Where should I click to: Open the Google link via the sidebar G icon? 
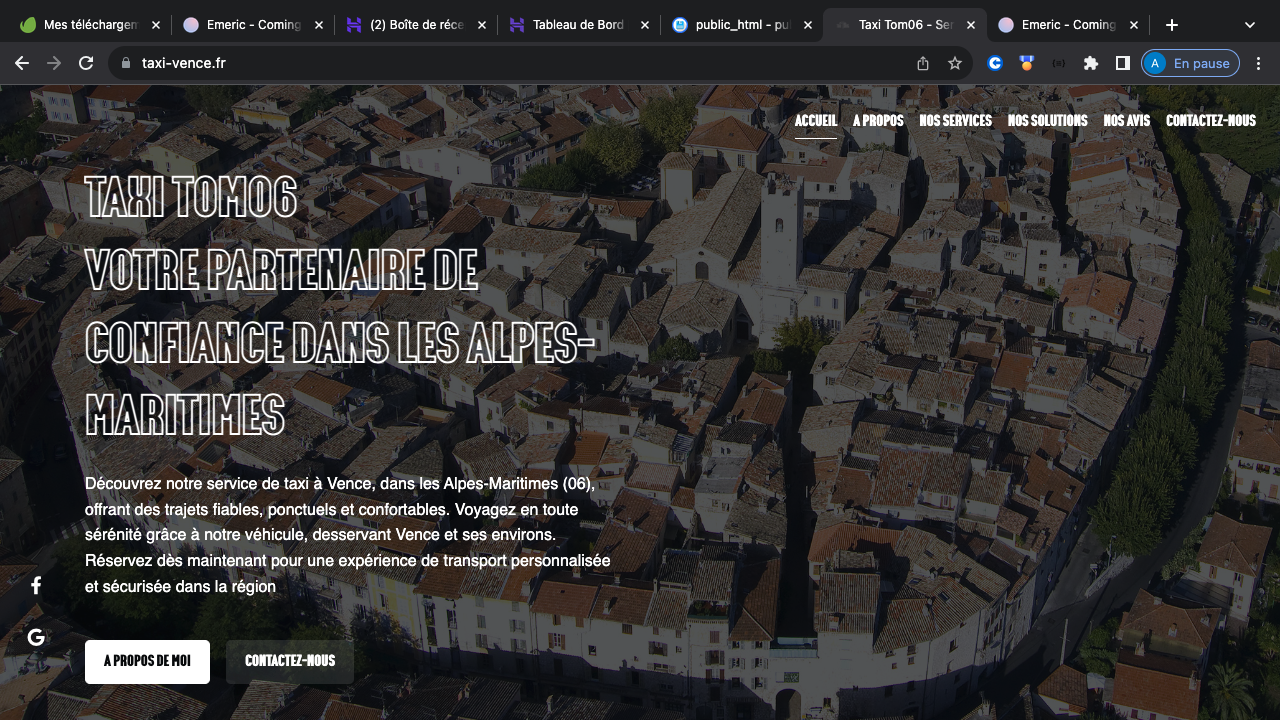click(36, 637)
